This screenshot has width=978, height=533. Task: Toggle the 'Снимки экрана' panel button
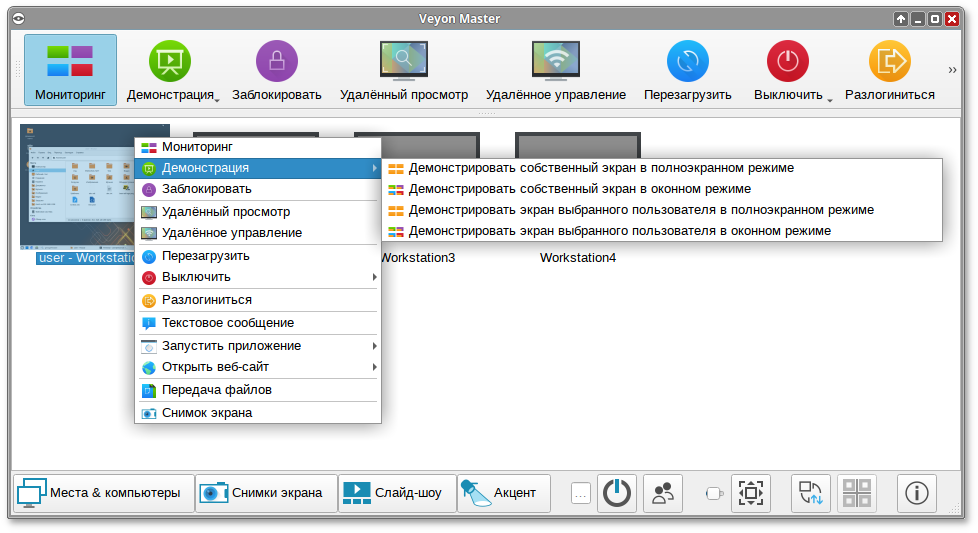[x=264, y=493]
